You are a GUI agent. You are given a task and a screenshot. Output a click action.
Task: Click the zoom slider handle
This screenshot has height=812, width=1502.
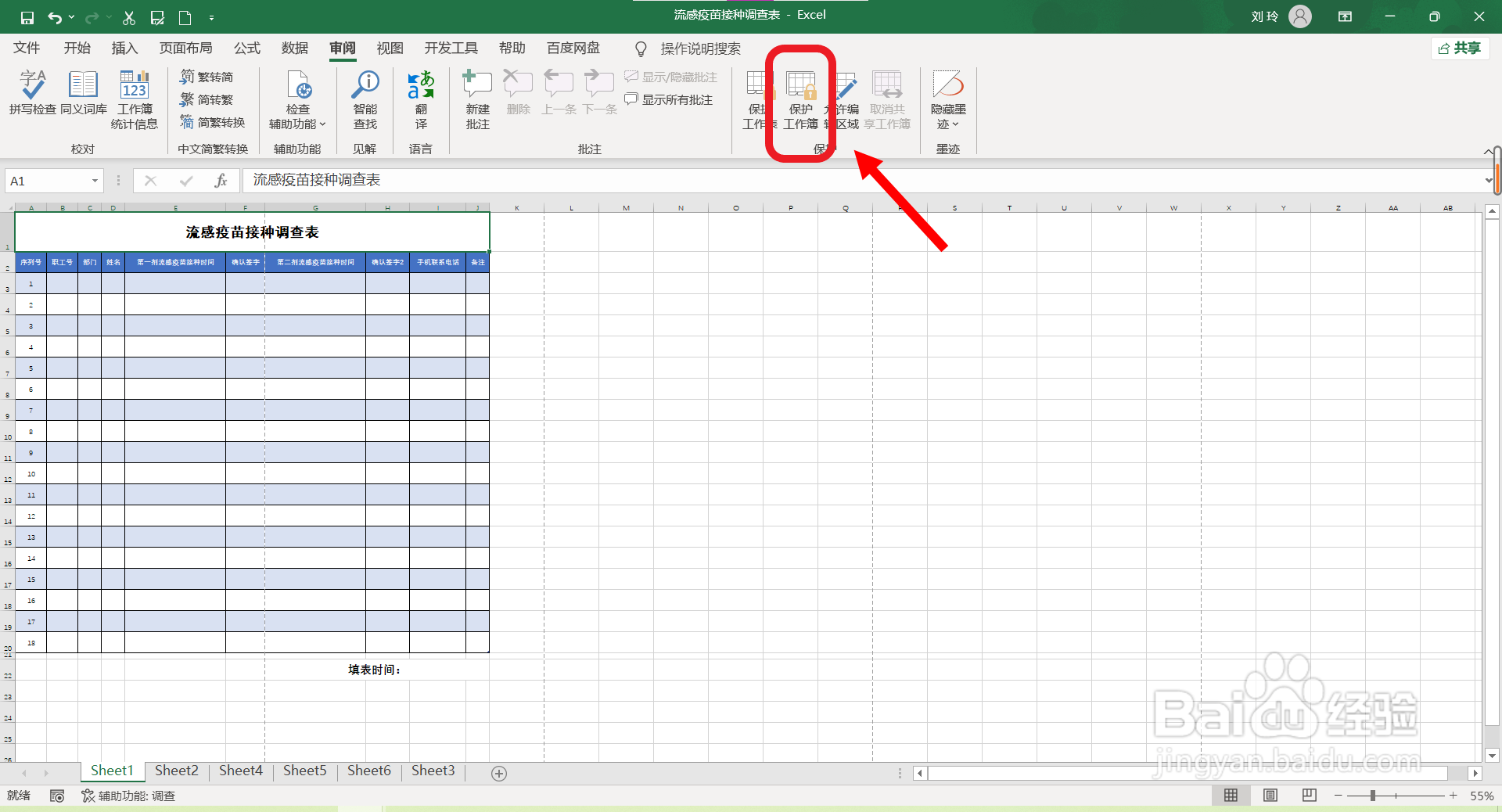(1373, 796)
